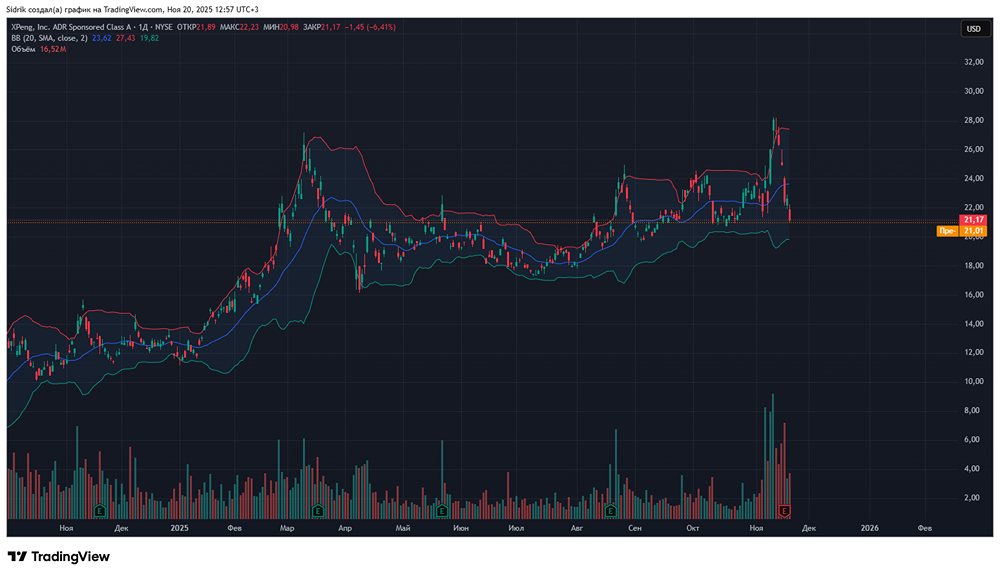
Task: Click the 16,52M volume value in legend
Action: tap(52, 48)
